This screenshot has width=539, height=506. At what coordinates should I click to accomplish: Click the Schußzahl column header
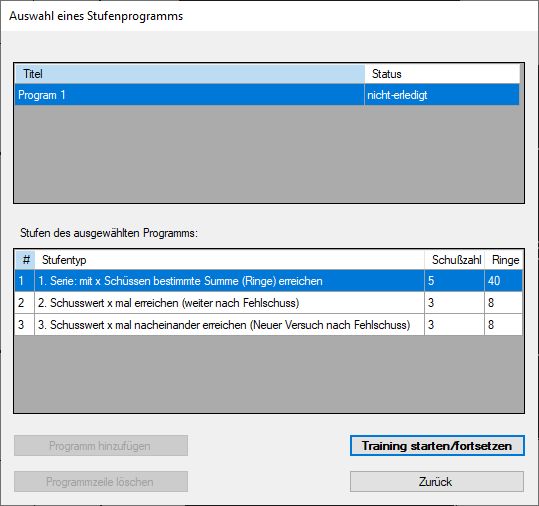coord(454,260)
